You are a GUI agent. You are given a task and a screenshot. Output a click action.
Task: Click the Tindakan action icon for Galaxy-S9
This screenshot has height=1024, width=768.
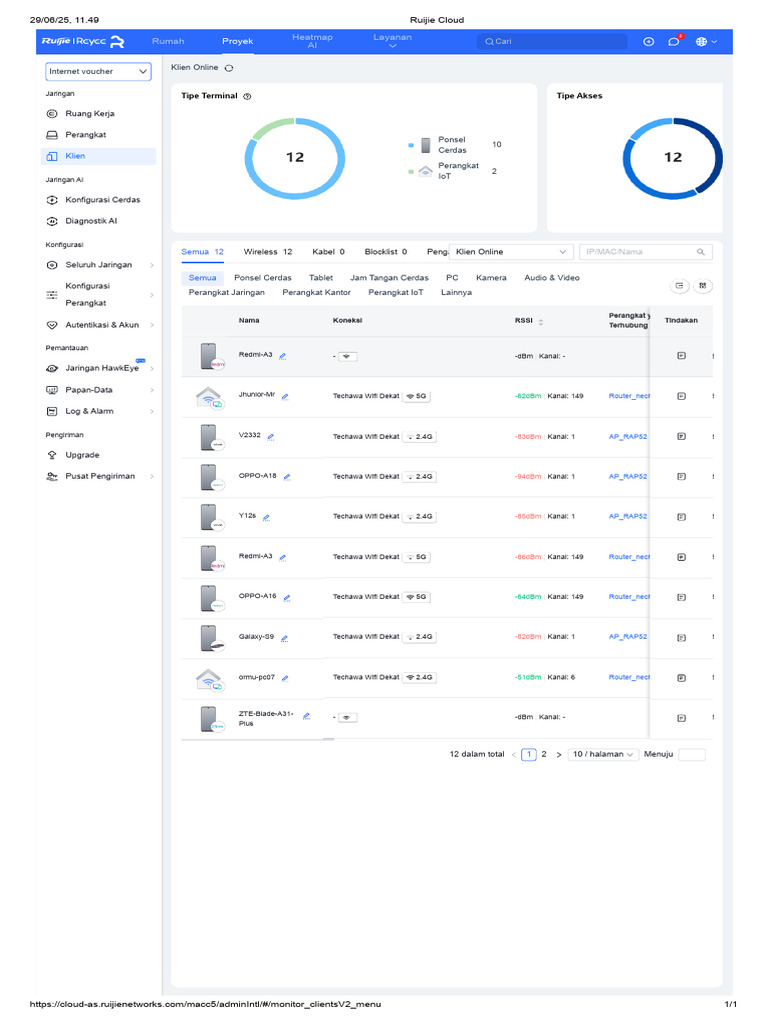pos(681,638)
